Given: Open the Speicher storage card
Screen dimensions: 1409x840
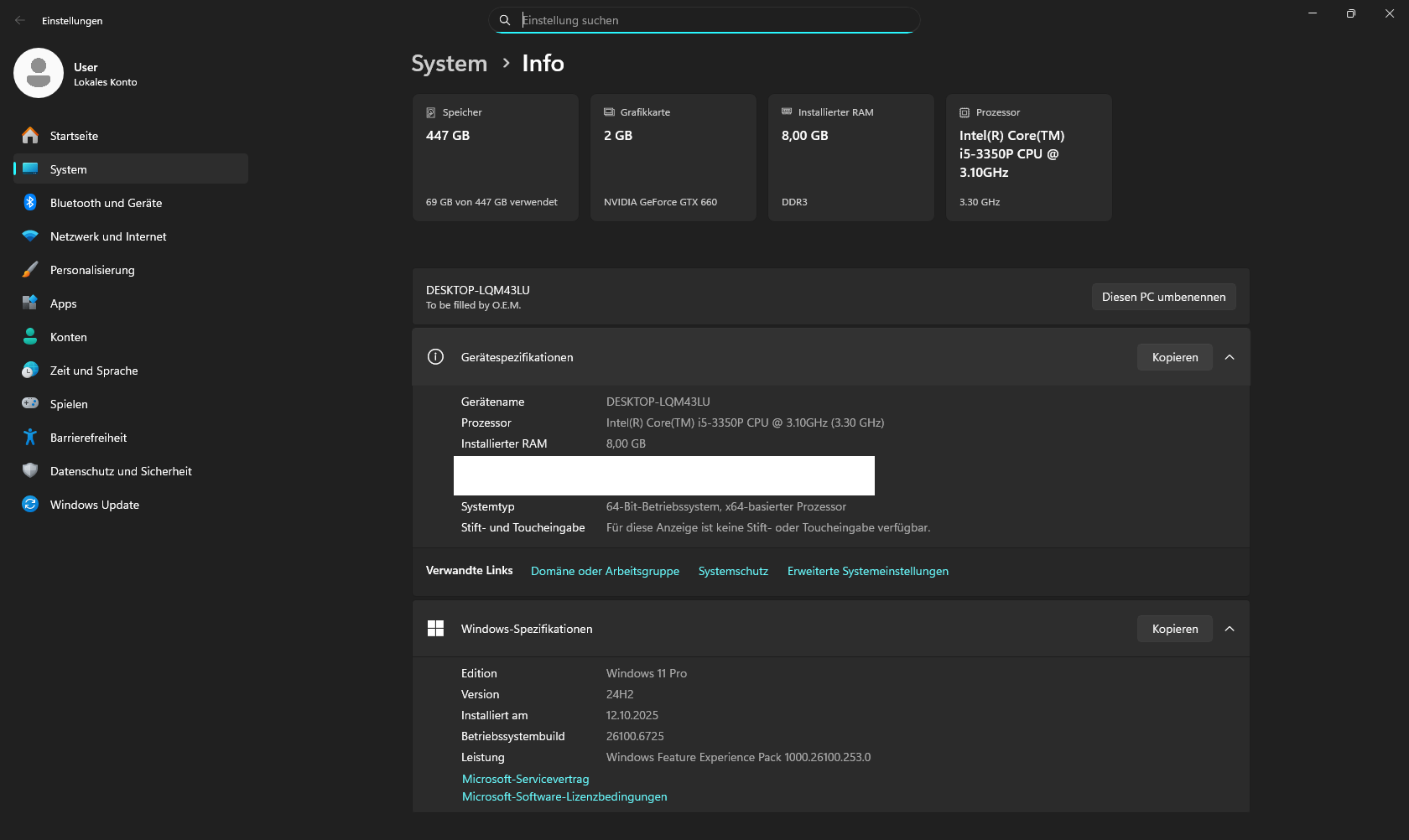Looking at the screenshot, I should (495, 158).
